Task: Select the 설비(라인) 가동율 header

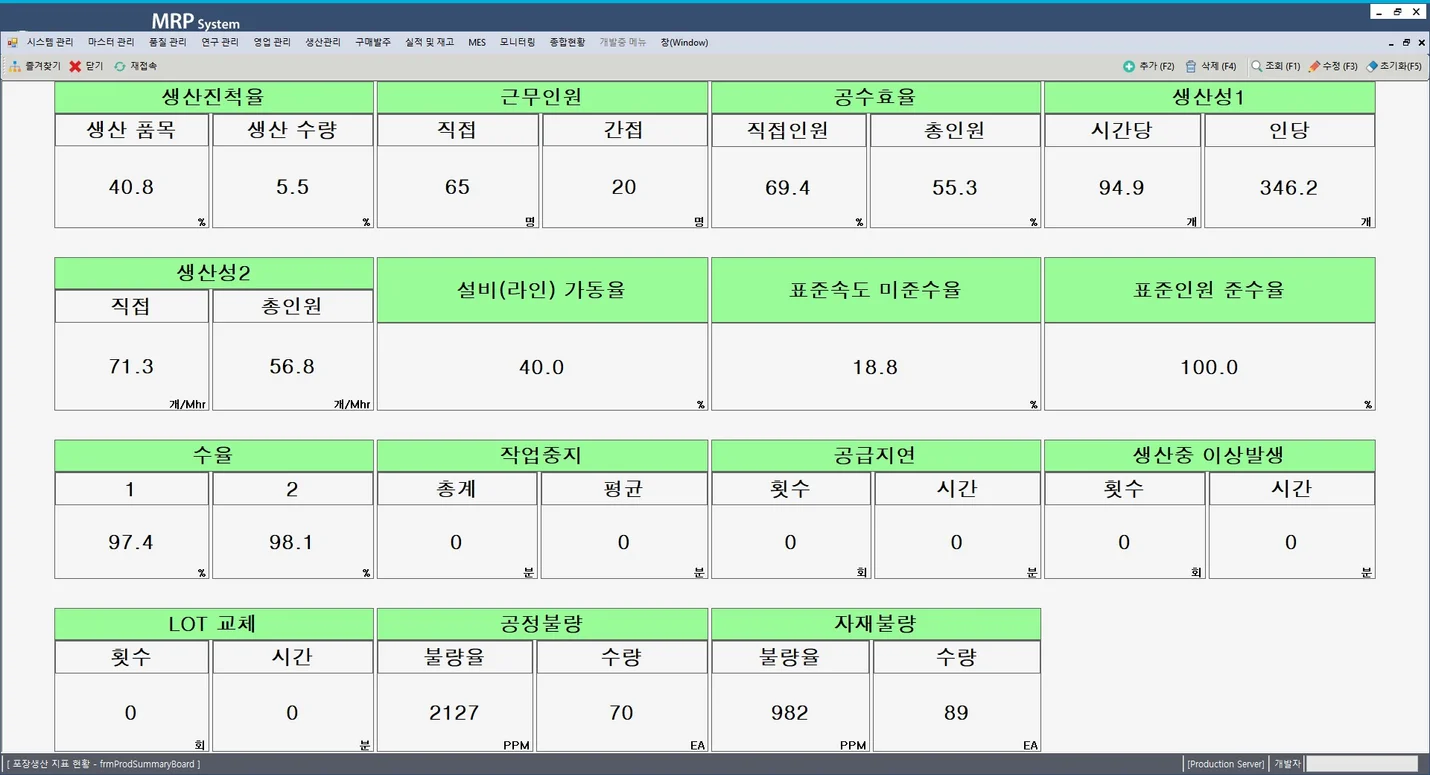Action: [x=541, y=290]
